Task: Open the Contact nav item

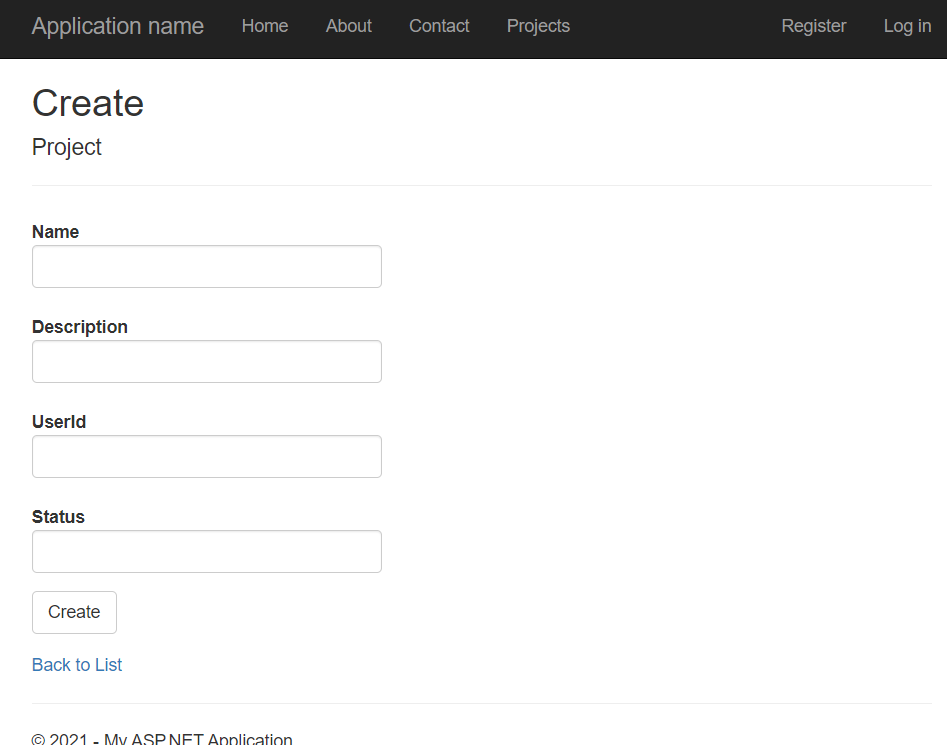Action: [439, 27]
